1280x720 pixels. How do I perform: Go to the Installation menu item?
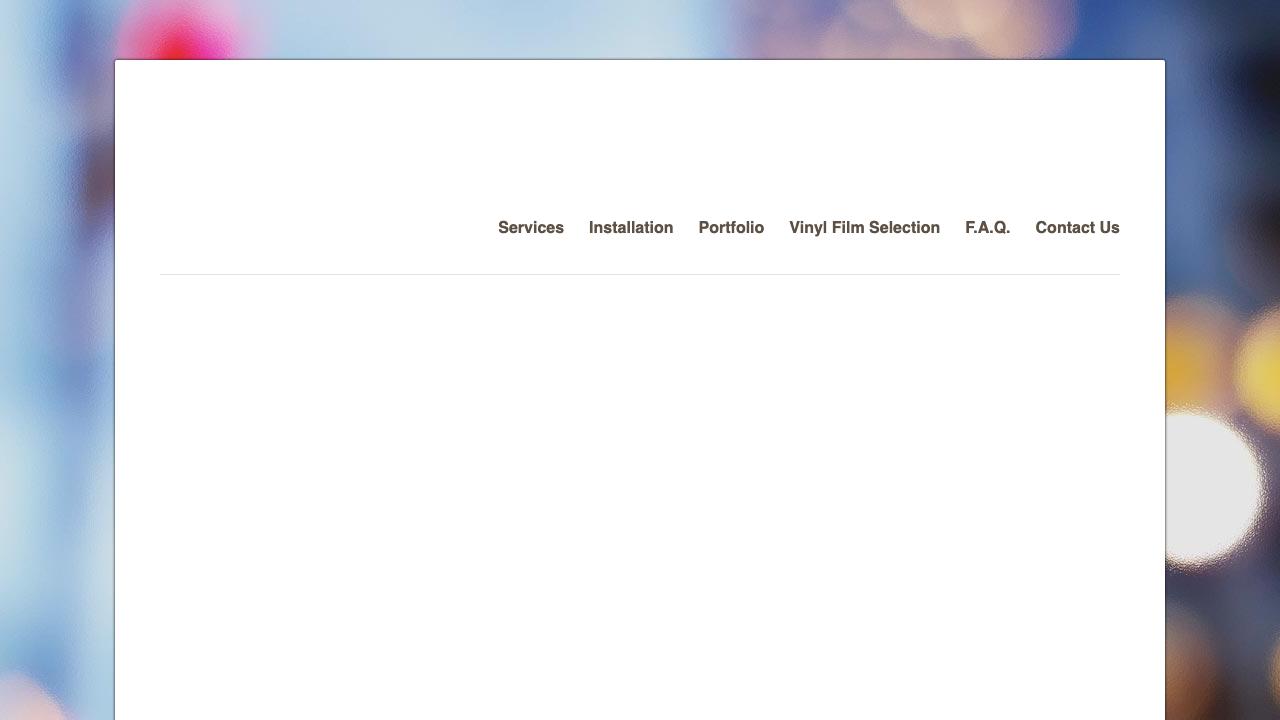(x=630, y=228)
